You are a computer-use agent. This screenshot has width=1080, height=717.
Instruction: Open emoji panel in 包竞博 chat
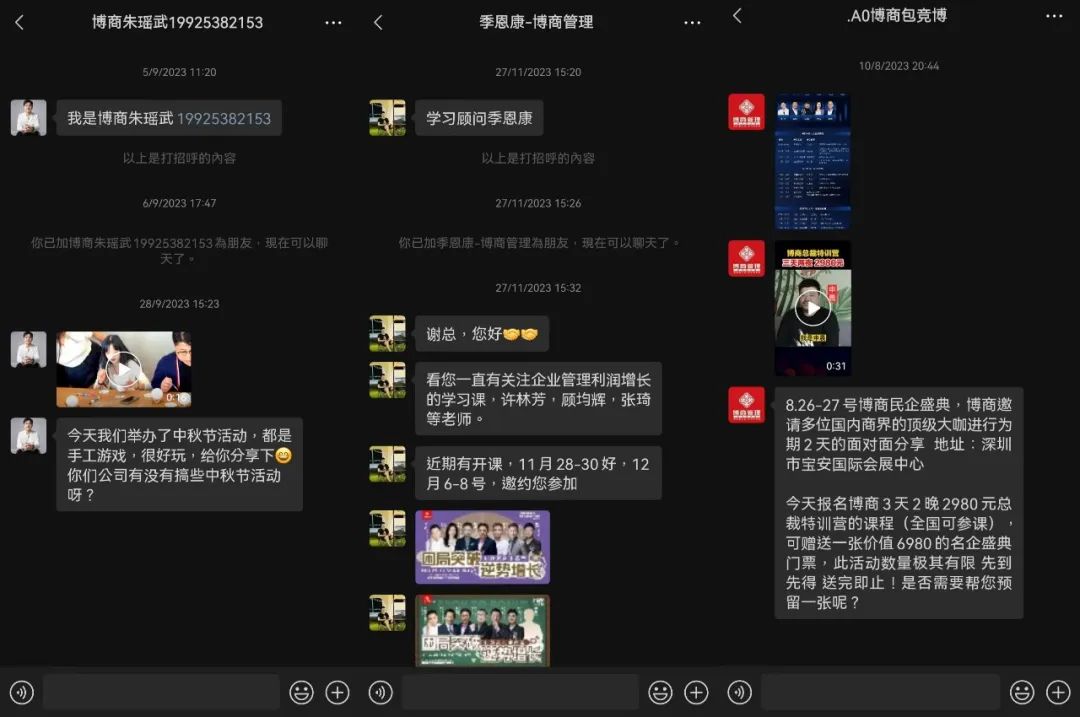coord(1021,692)
